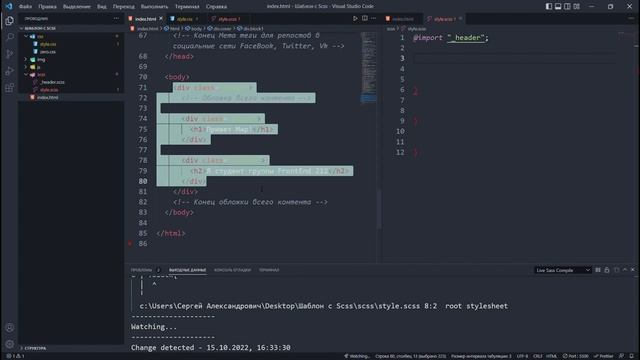Click the VS Code logo icon

(x=9, y=6)
